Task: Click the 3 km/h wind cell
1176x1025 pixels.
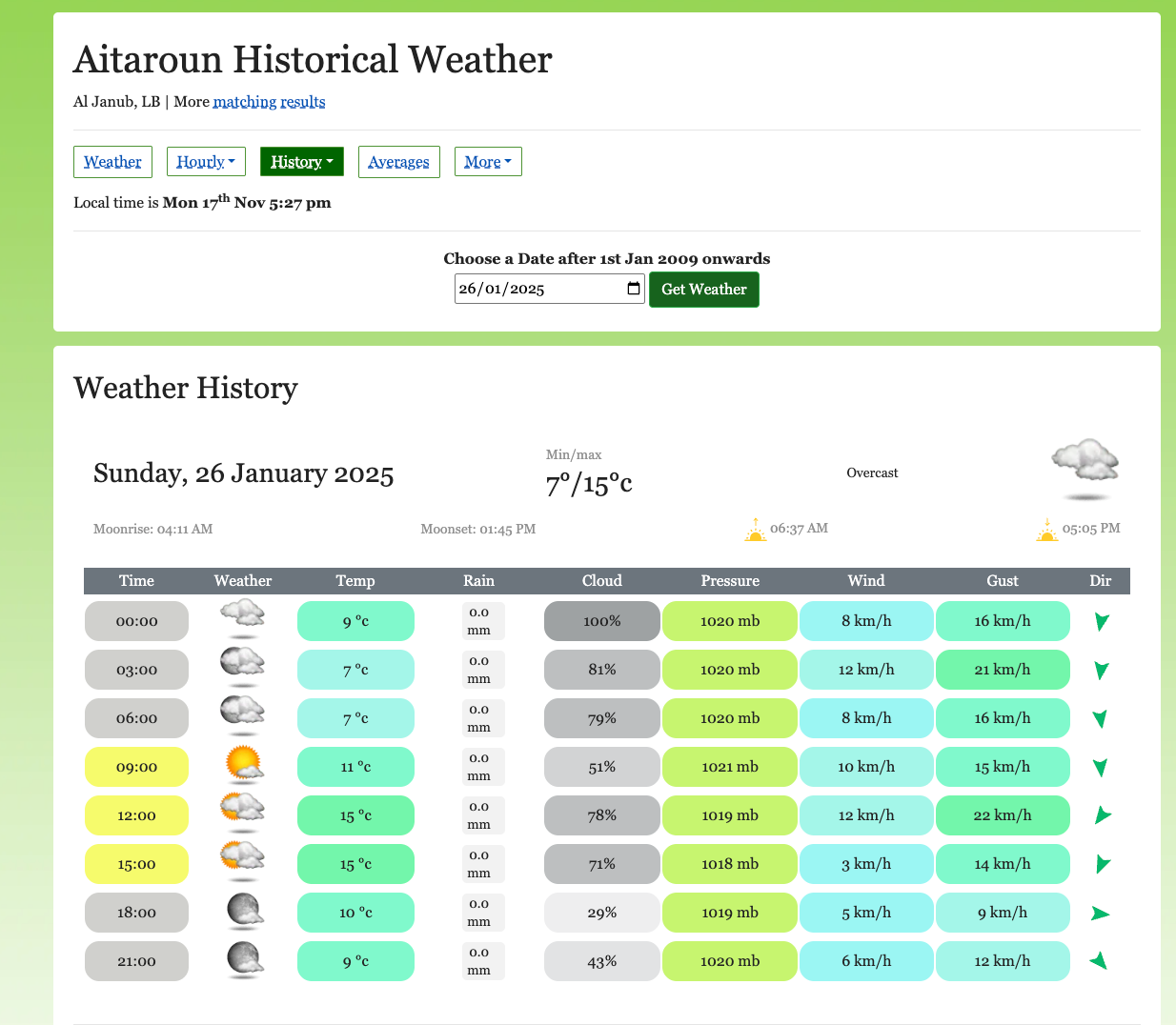Action: 866,864
